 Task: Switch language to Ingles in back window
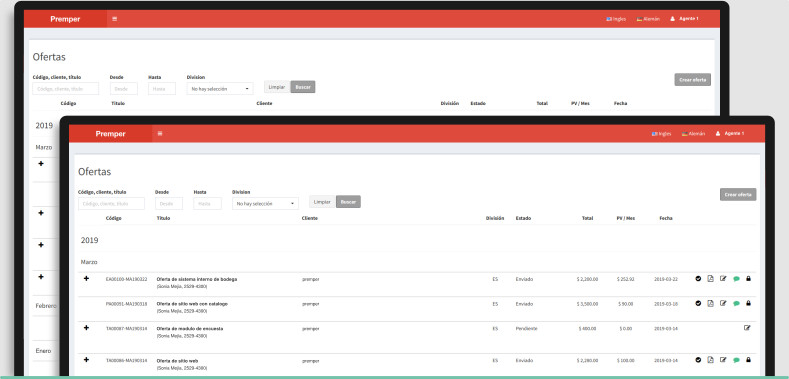[x=616, y=19]
